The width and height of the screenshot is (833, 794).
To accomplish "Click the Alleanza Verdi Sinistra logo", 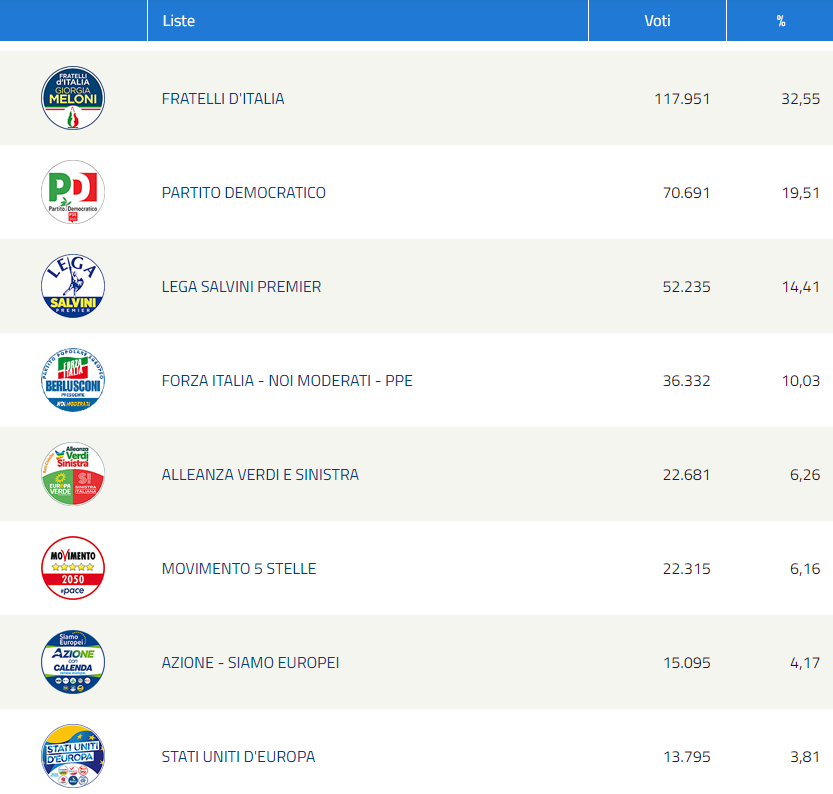I will pyautogui.click(x=73, y=475).
